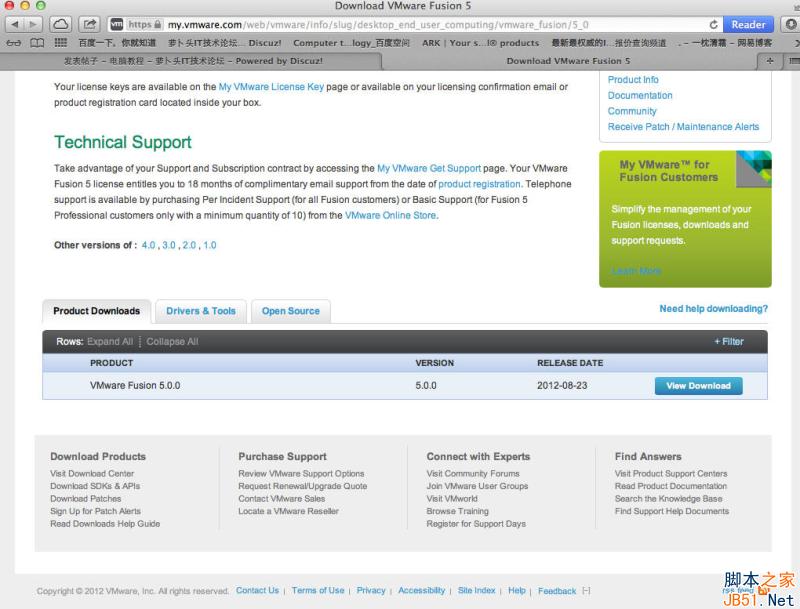This screenshot has width=800, height=609.
Task: Open Product Info sidebar link
Action: click(x=633, y=80)
